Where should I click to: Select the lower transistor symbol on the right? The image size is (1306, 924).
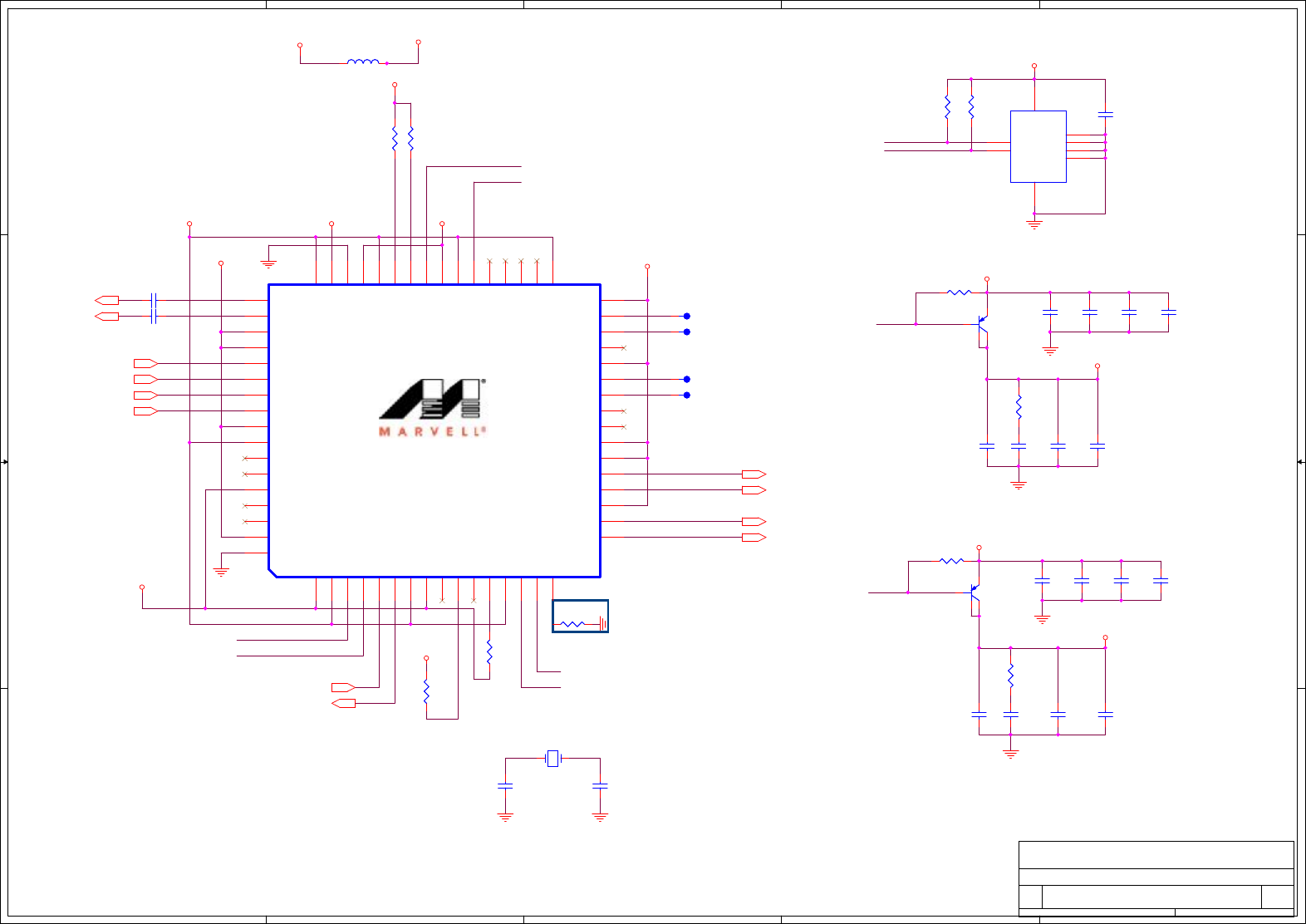(x=975, y=600)
